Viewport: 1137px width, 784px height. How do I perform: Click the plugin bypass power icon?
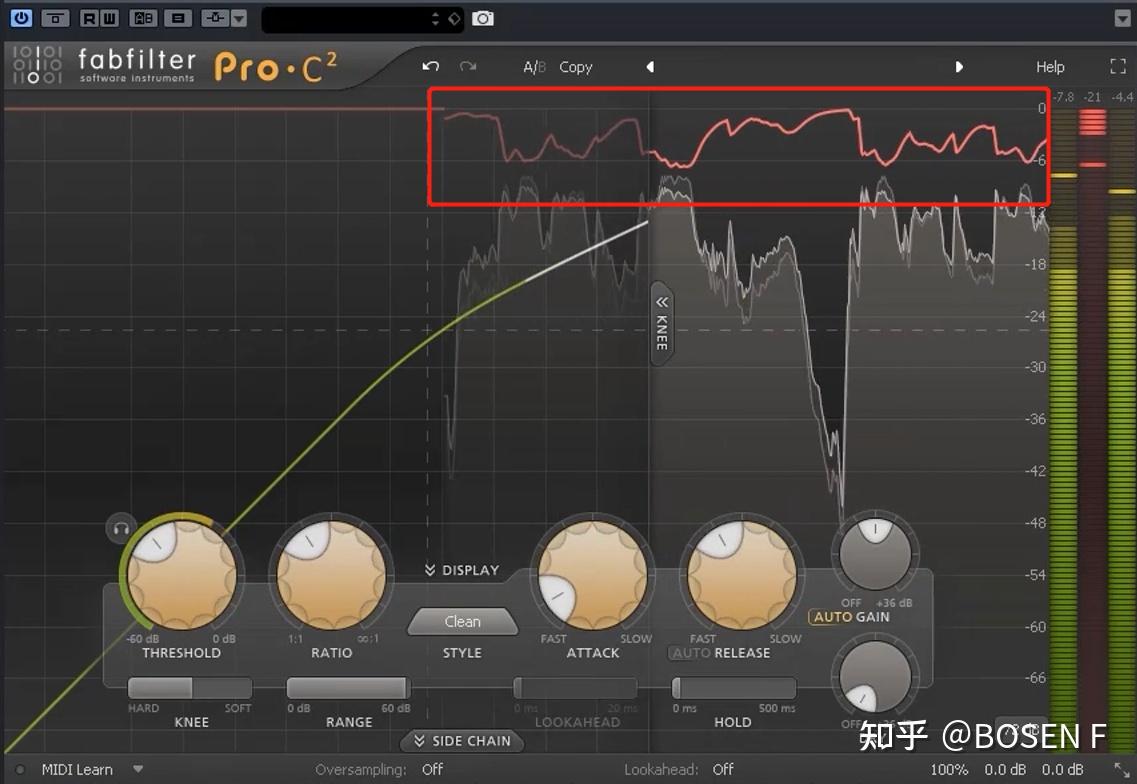coord(21,18)
